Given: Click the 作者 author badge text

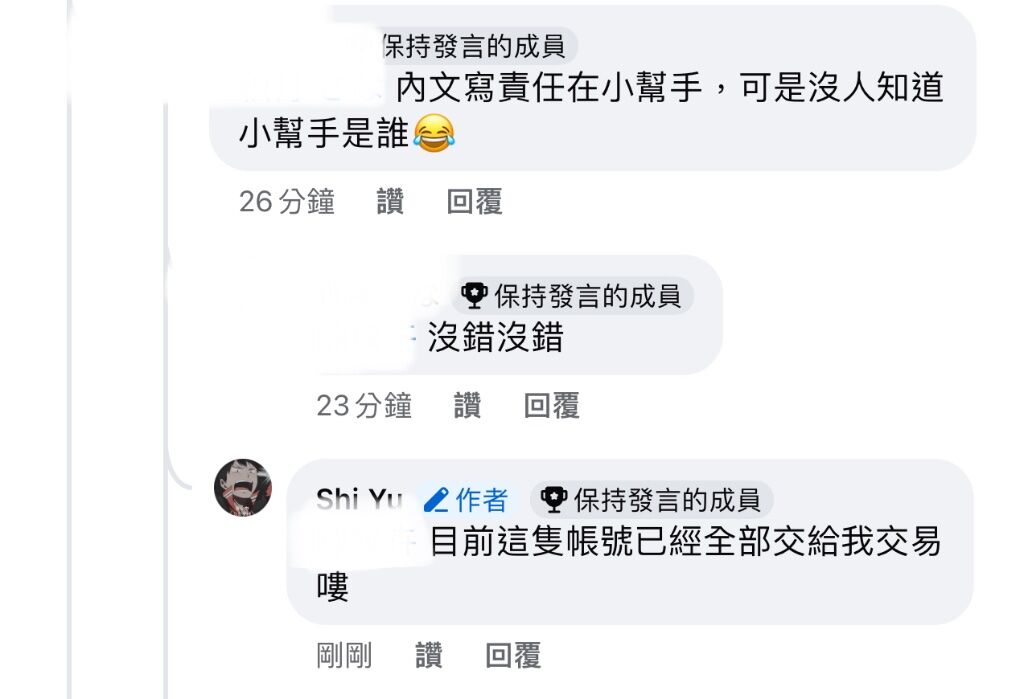Looking at the screenshot, I should click(x=482, y=500).
